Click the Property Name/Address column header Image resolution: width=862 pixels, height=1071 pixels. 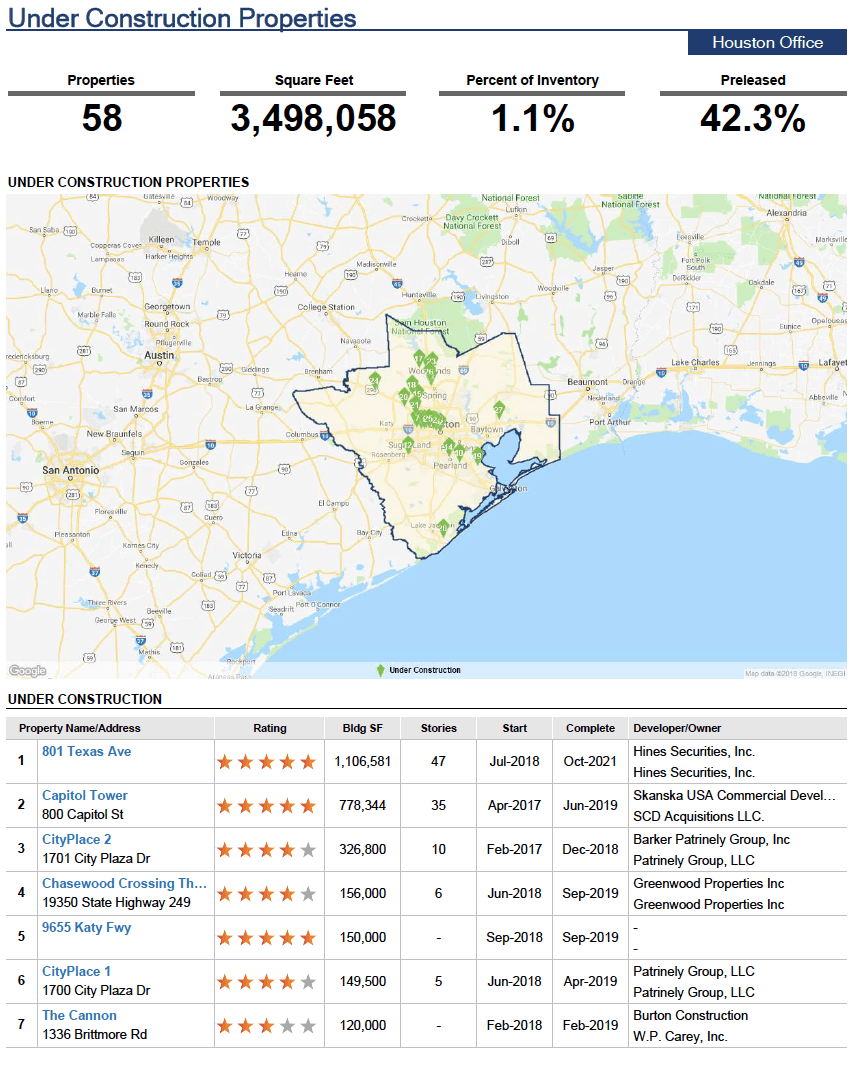click(80, 728)
